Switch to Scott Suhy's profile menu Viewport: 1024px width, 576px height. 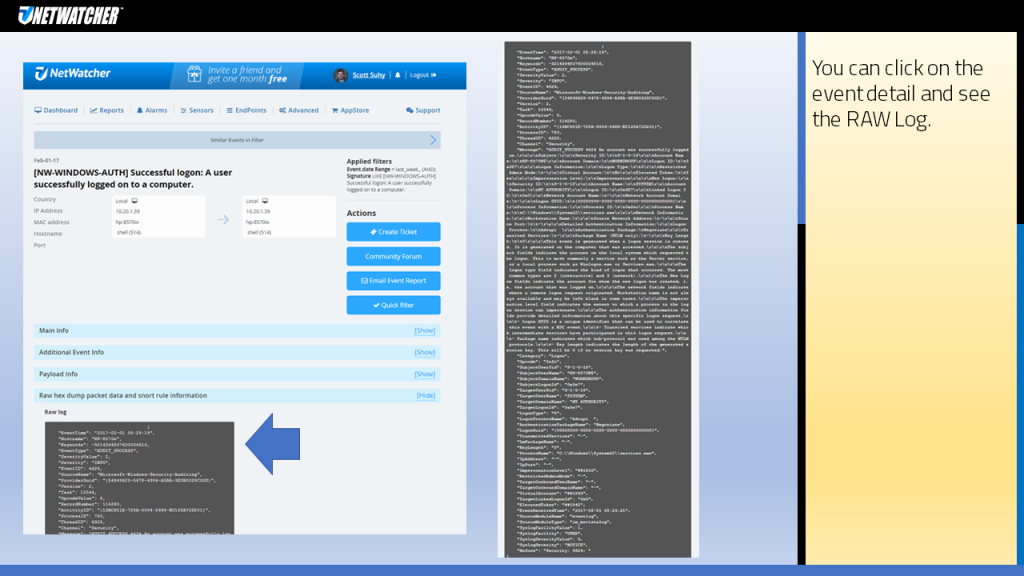click(368, 75)
